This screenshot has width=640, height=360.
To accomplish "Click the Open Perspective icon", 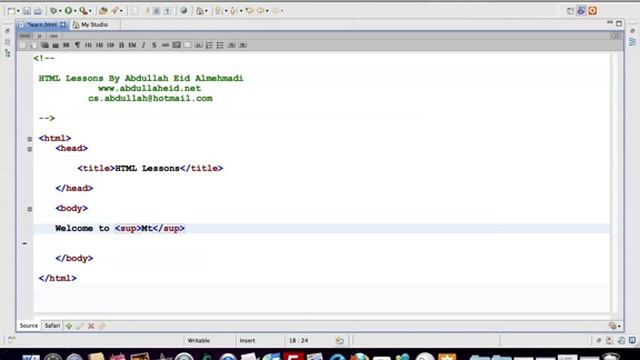I will click(571, 11).
